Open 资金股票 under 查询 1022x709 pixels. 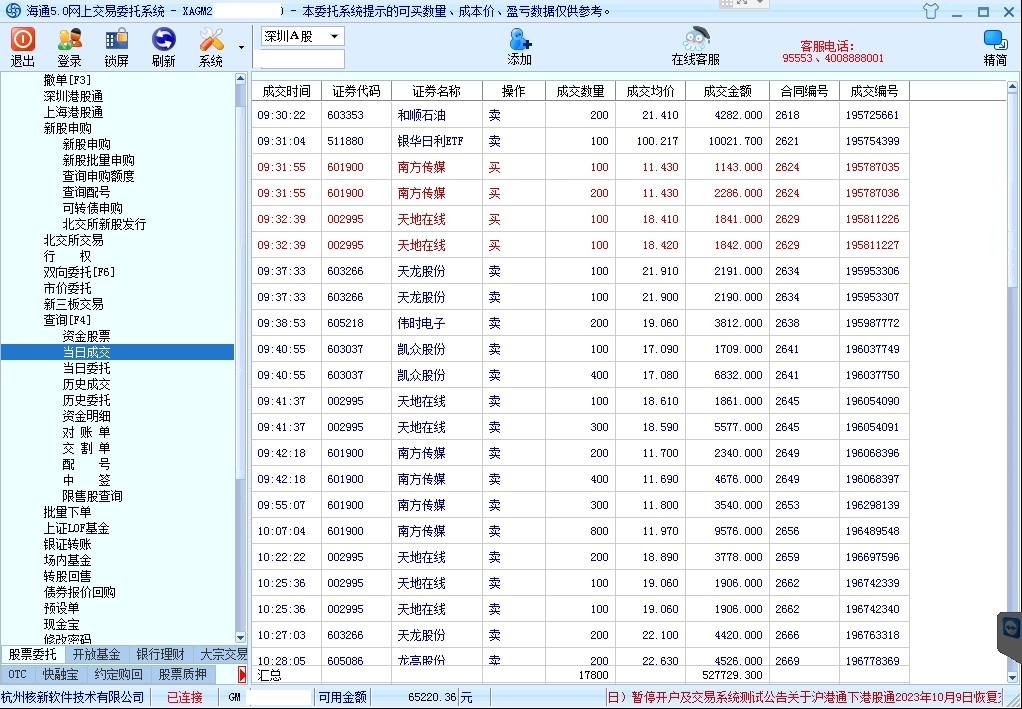[87, 336]
